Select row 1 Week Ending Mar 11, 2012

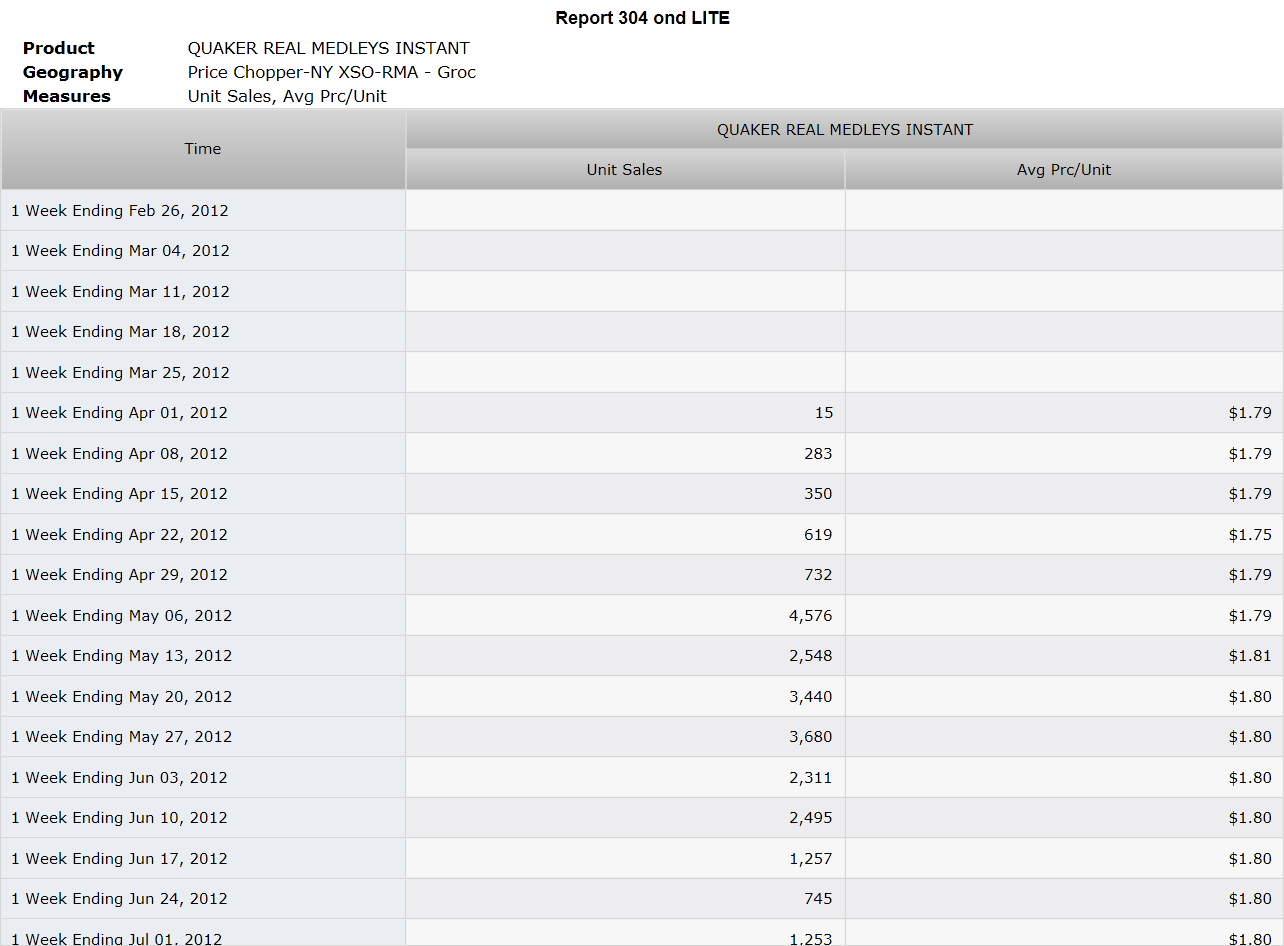tap(642, 292)
